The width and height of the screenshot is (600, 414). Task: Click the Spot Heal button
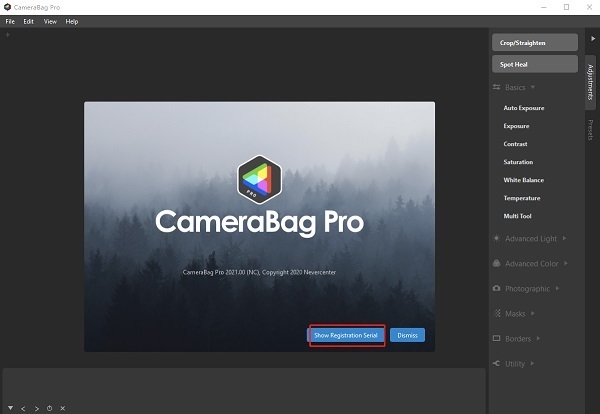535,64
